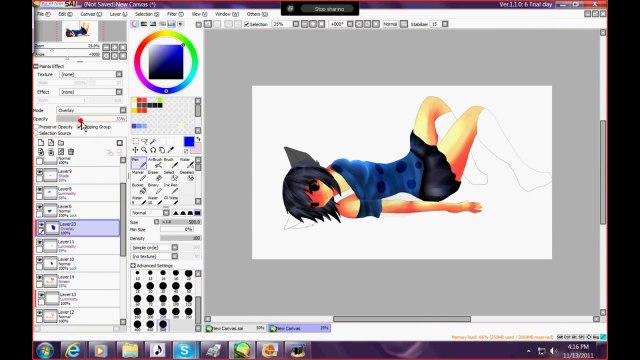Select the flat brush edge shape
640x360 pixels.
click(198, 213)
